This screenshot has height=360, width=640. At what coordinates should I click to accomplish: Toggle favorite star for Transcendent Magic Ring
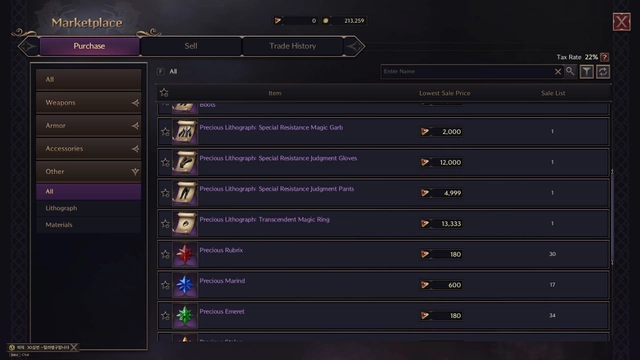[x=165, y=224]
